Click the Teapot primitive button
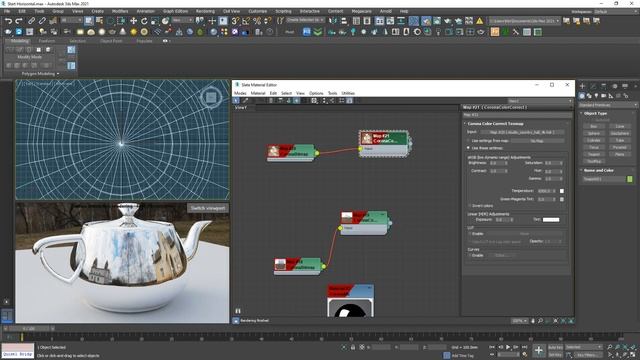640x360 pixels. 594,154
